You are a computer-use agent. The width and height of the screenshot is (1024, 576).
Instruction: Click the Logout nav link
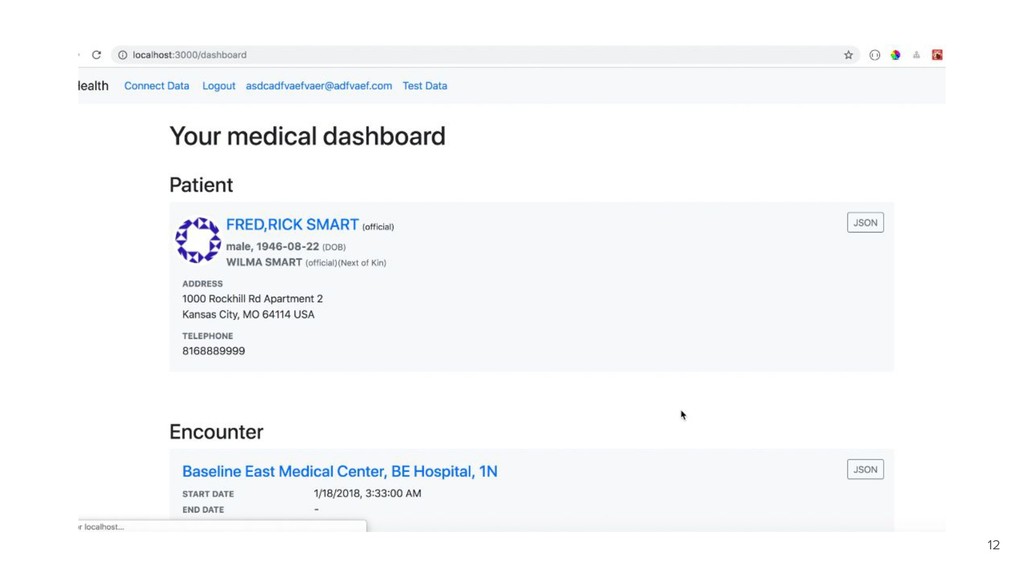click(x=219, y=86)
